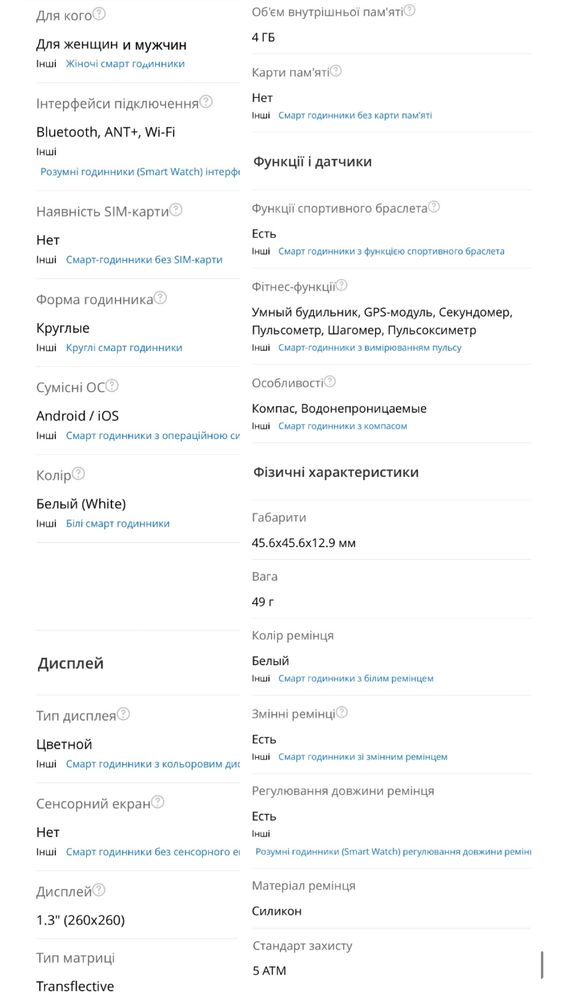This screenshot has width=562, height=999.
Task: Show hint icon for Тип дисплея
Action: click(x=123, y=714)
